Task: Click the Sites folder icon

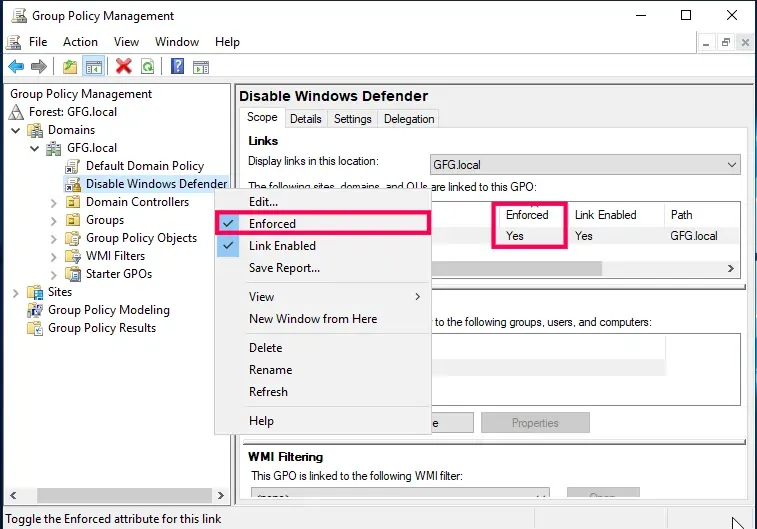Action: click(35, 292)
